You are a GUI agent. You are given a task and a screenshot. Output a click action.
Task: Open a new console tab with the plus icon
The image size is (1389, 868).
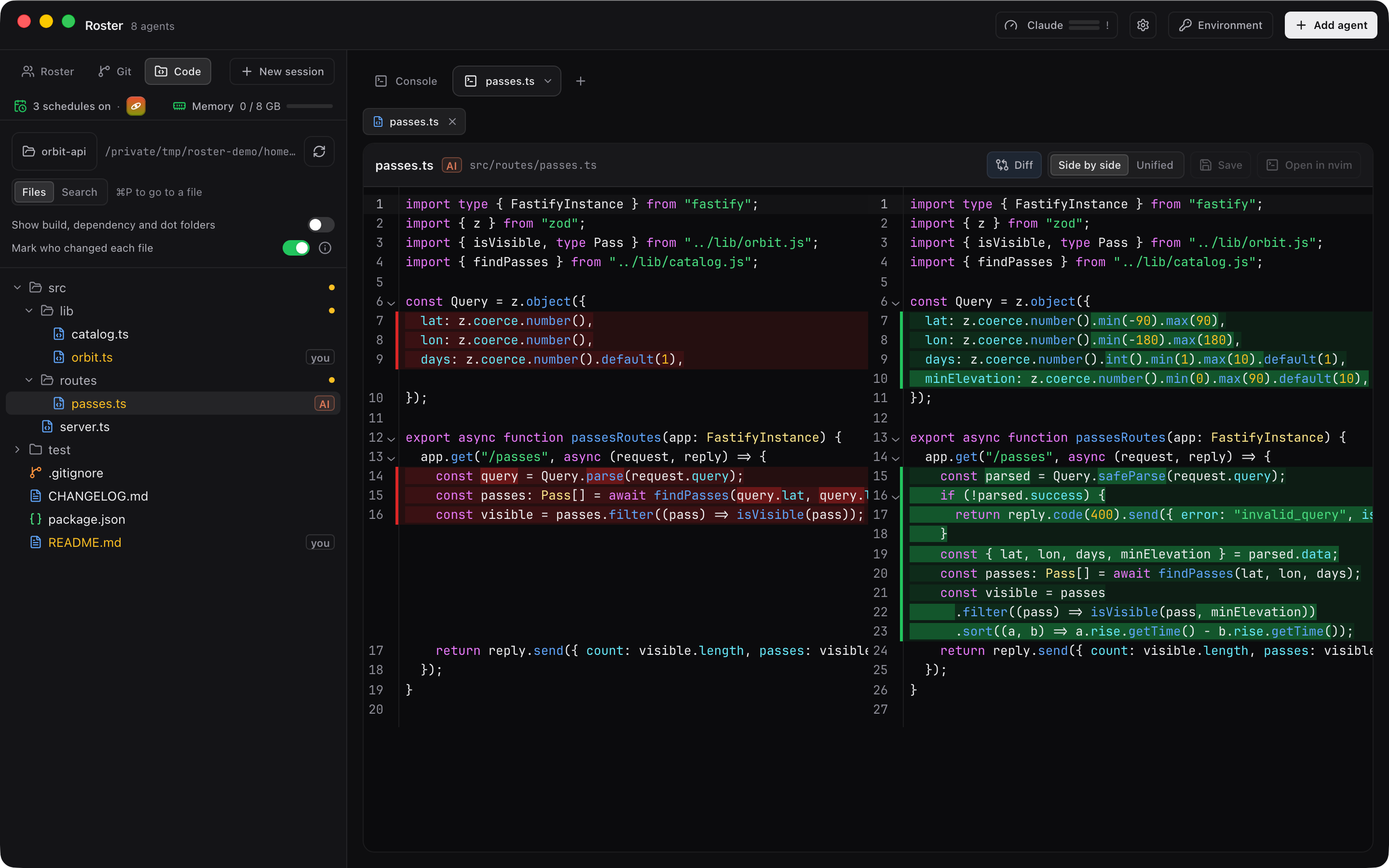580,81
